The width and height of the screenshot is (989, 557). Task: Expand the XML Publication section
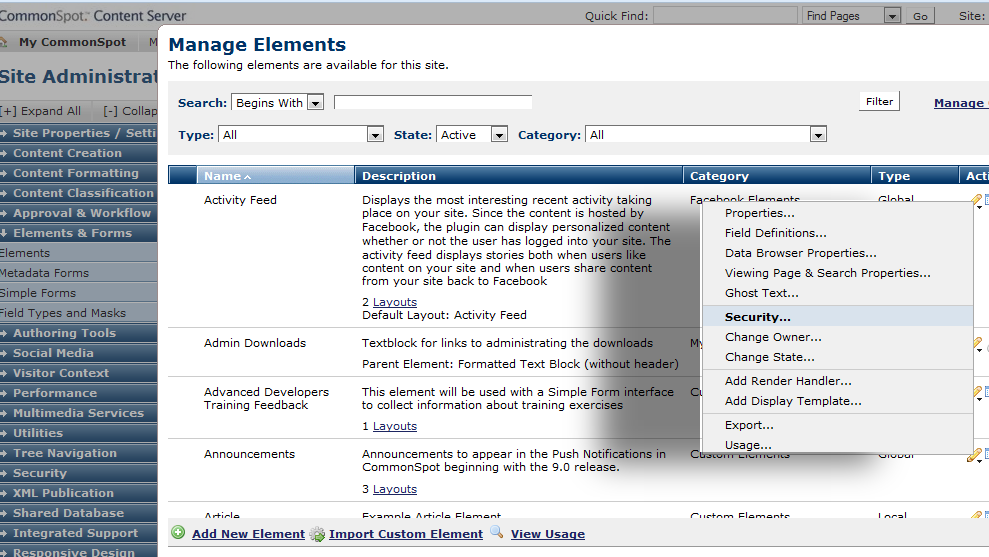point(78,493)
